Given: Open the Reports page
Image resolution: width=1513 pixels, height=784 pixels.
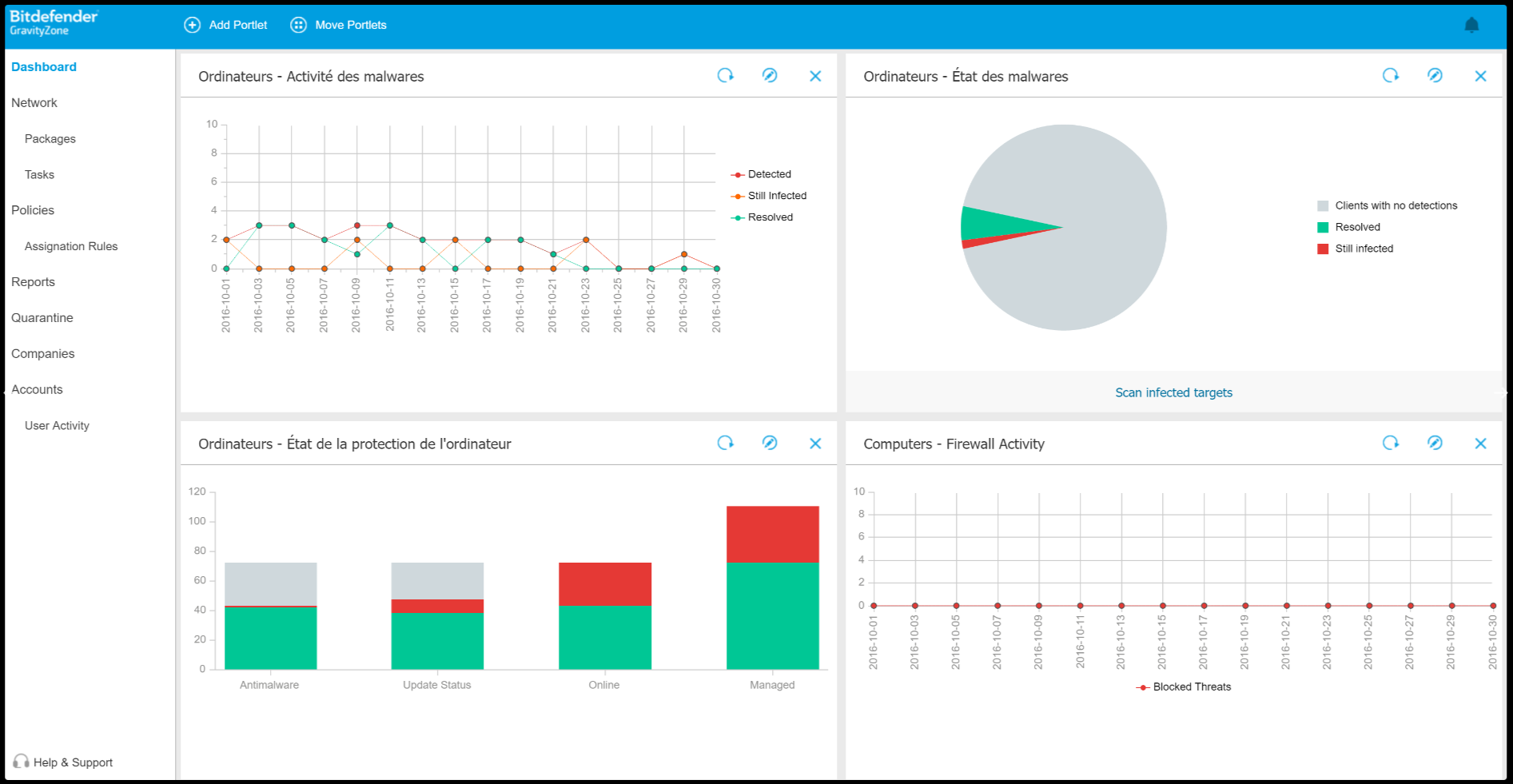Looking at the screenshot, I should click(x=33, y=282).
